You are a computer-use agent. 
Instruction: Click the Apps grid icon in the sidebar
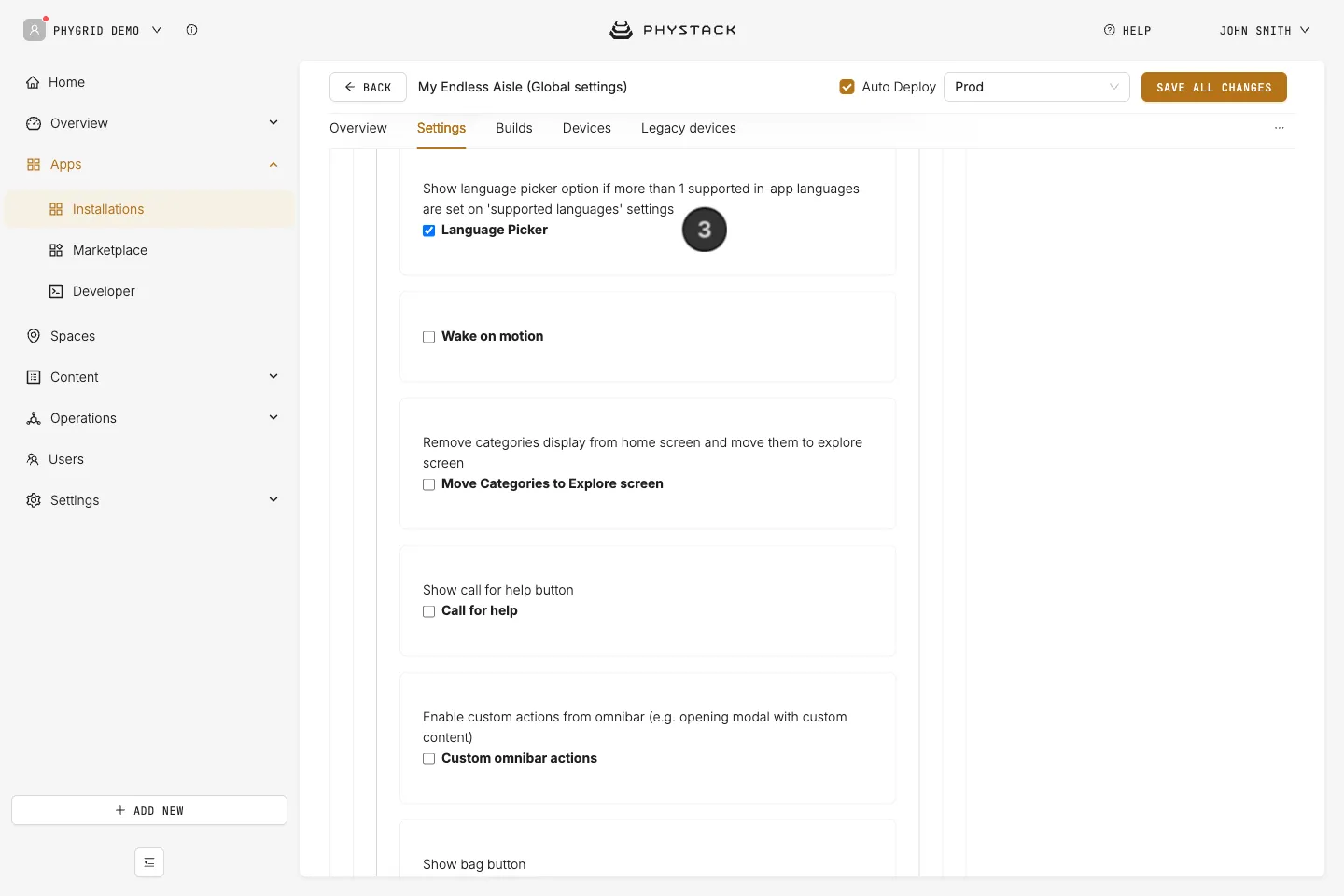[34, 164]
